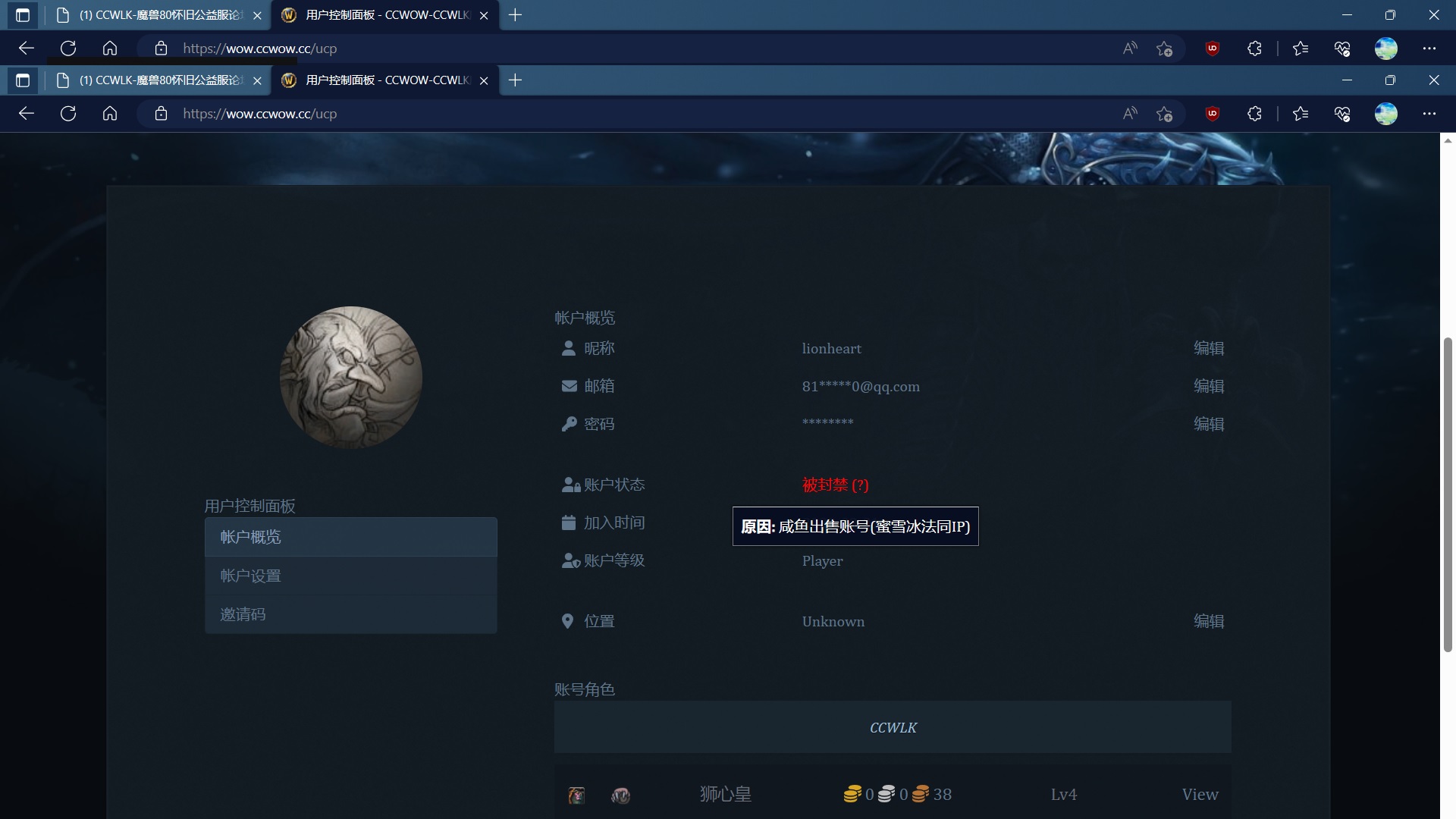Click the (?) beside 被封禁 status
1456x819 pixels.
tap(859, 485)
